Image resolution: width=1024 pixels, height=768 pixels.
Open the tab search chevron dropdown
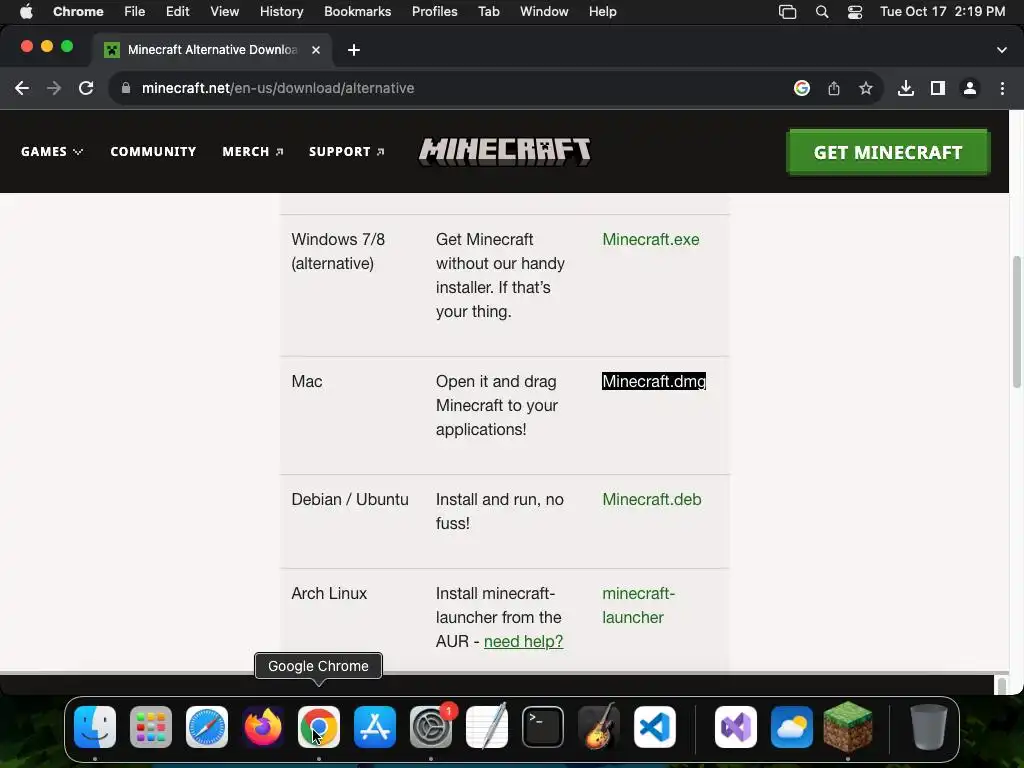(1002, 50)
